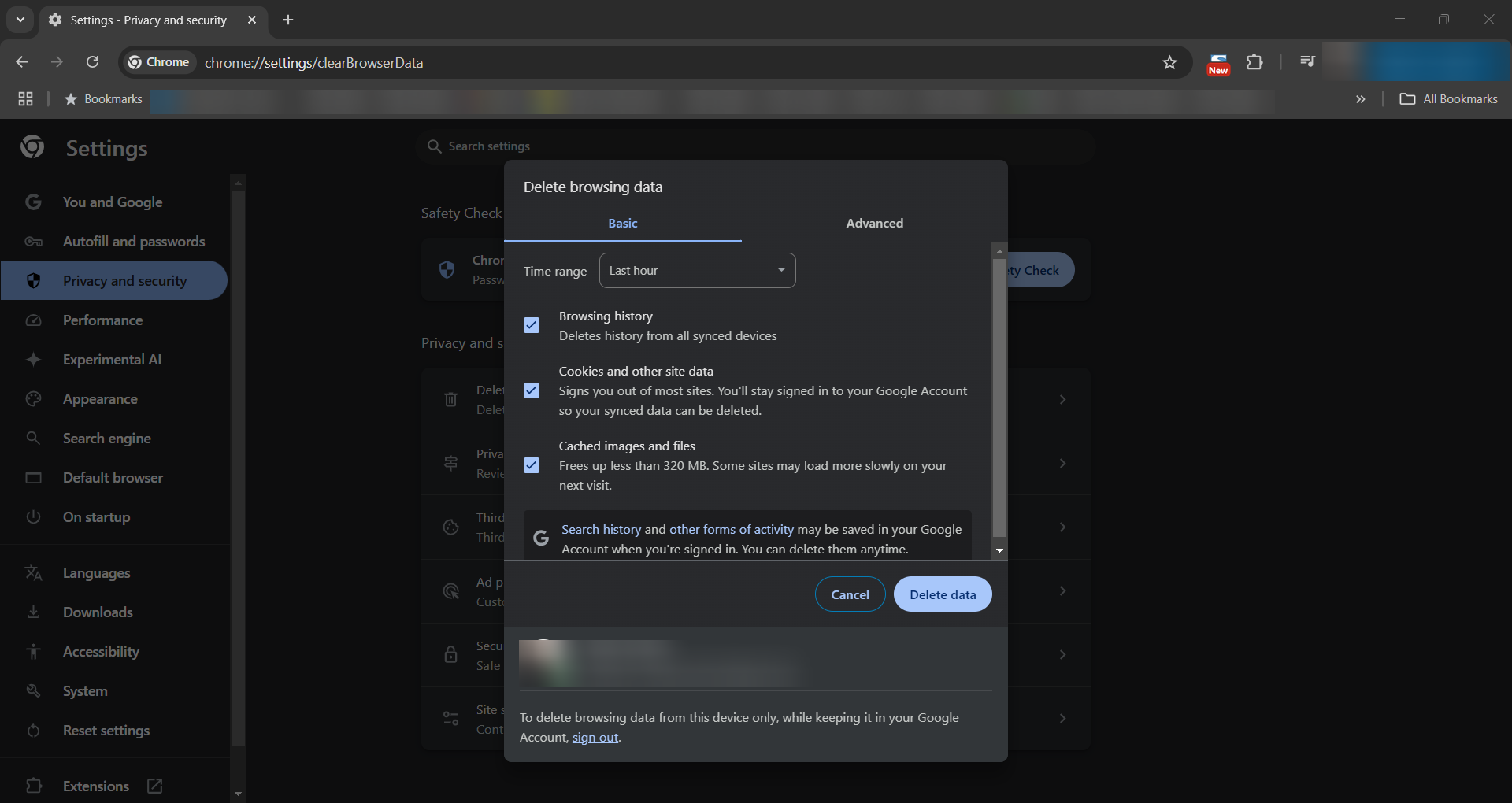Open other forms of activity link
Viewport: 1512px width, 803px height.
732,530
